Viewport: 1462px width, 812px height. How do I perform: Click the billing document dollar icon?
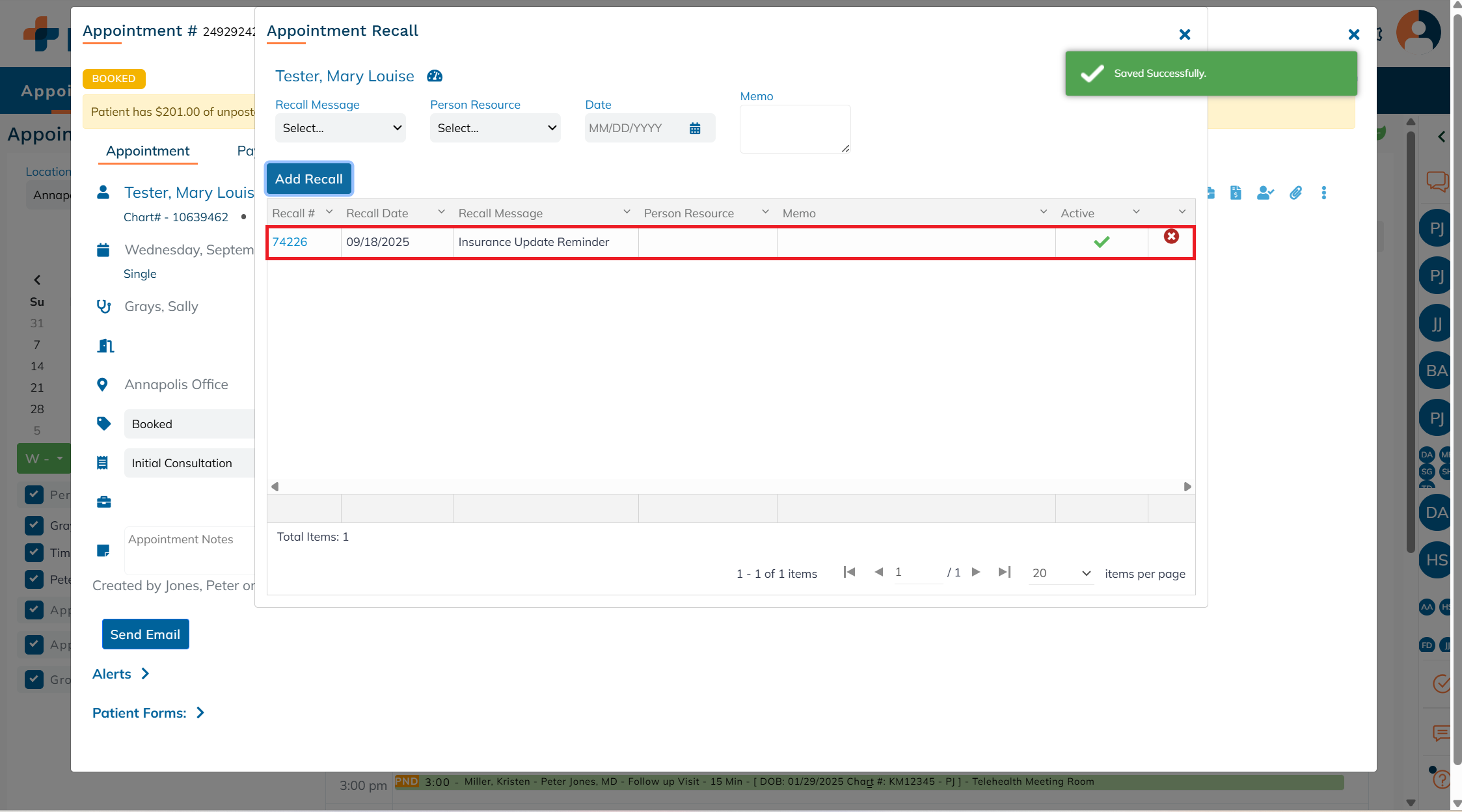[1236, 193]
